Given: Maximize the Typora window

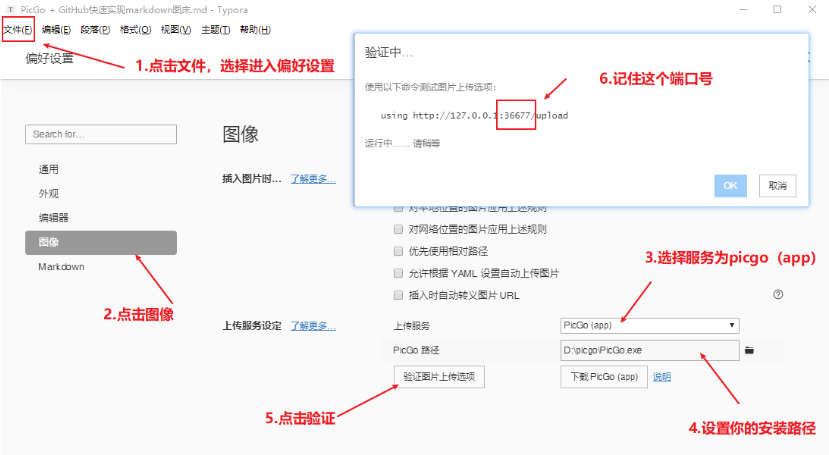Looking at the screenshot, I should click(777, 10).
